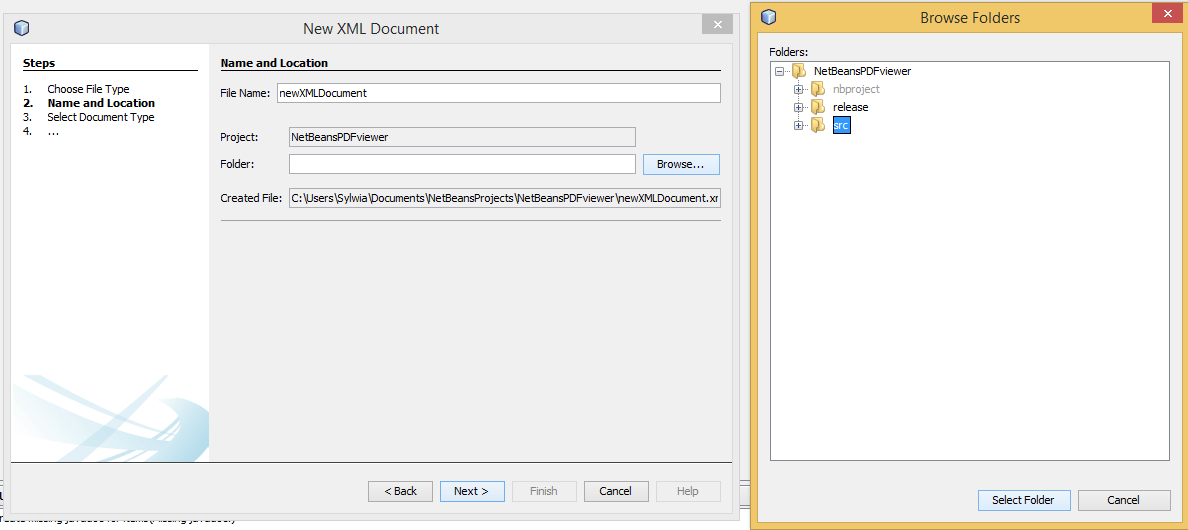Expand the src folder node
The width and height of the screenshot is (1188, 530).
(798, 125)
